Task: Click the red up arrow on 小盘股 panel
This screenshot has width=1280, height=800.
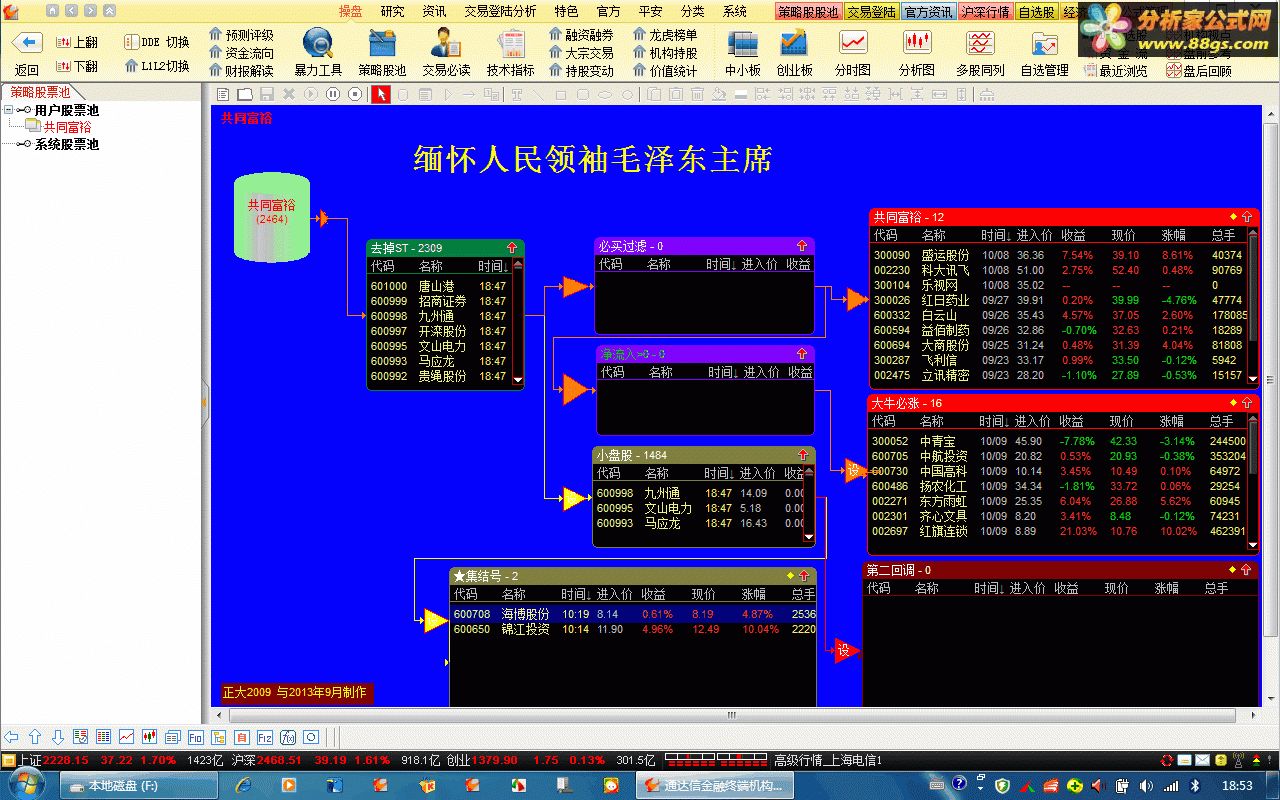Action: tap(804, 455)
